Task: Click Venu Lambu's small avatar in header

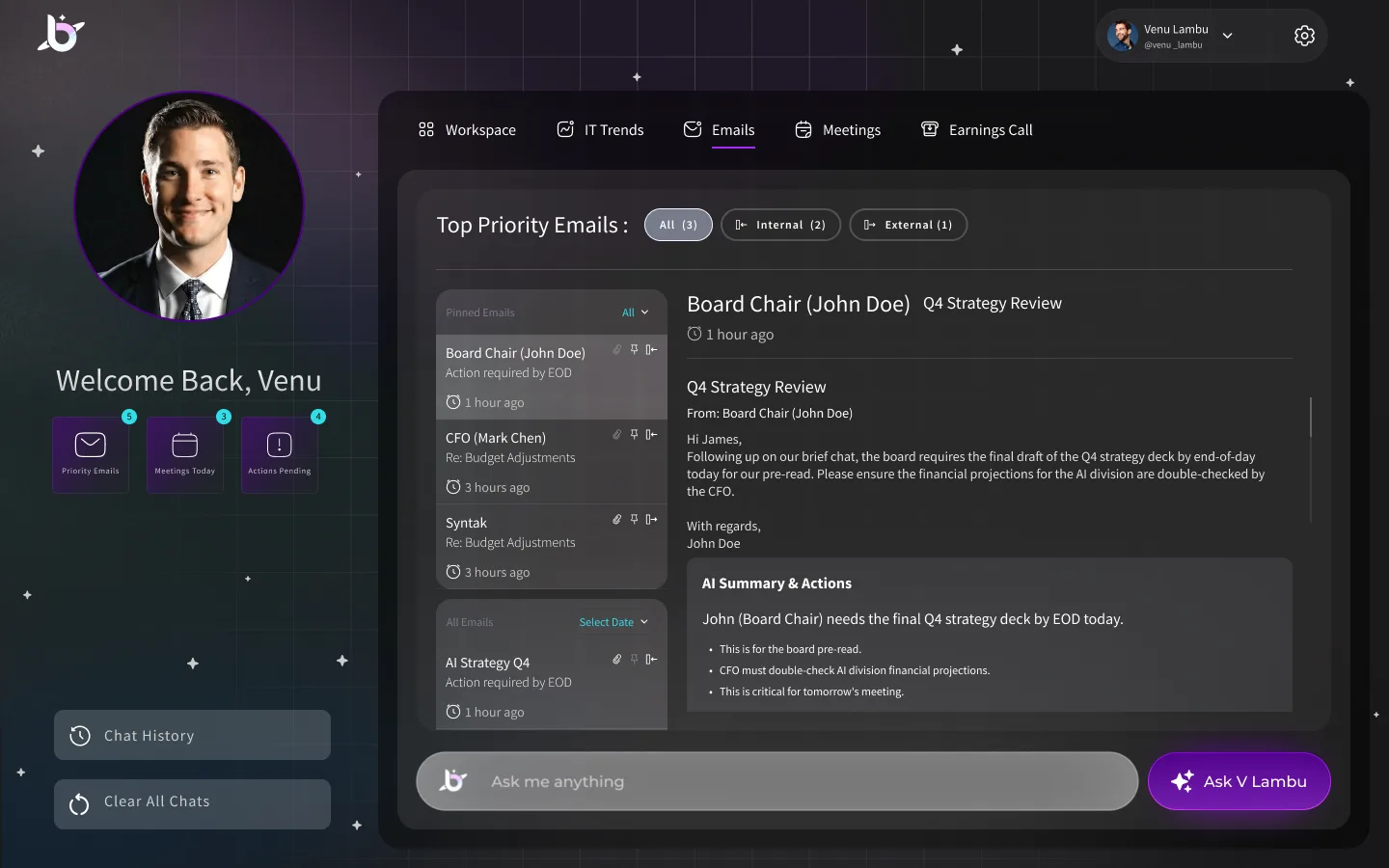Action: pos(1122,36)
